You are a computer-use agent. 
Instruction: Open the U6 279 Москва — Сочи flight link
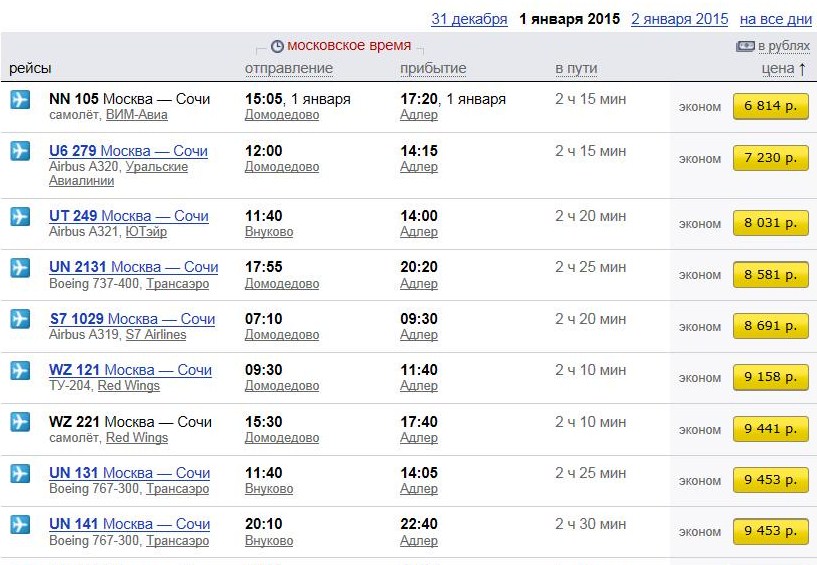coord(128,151)
